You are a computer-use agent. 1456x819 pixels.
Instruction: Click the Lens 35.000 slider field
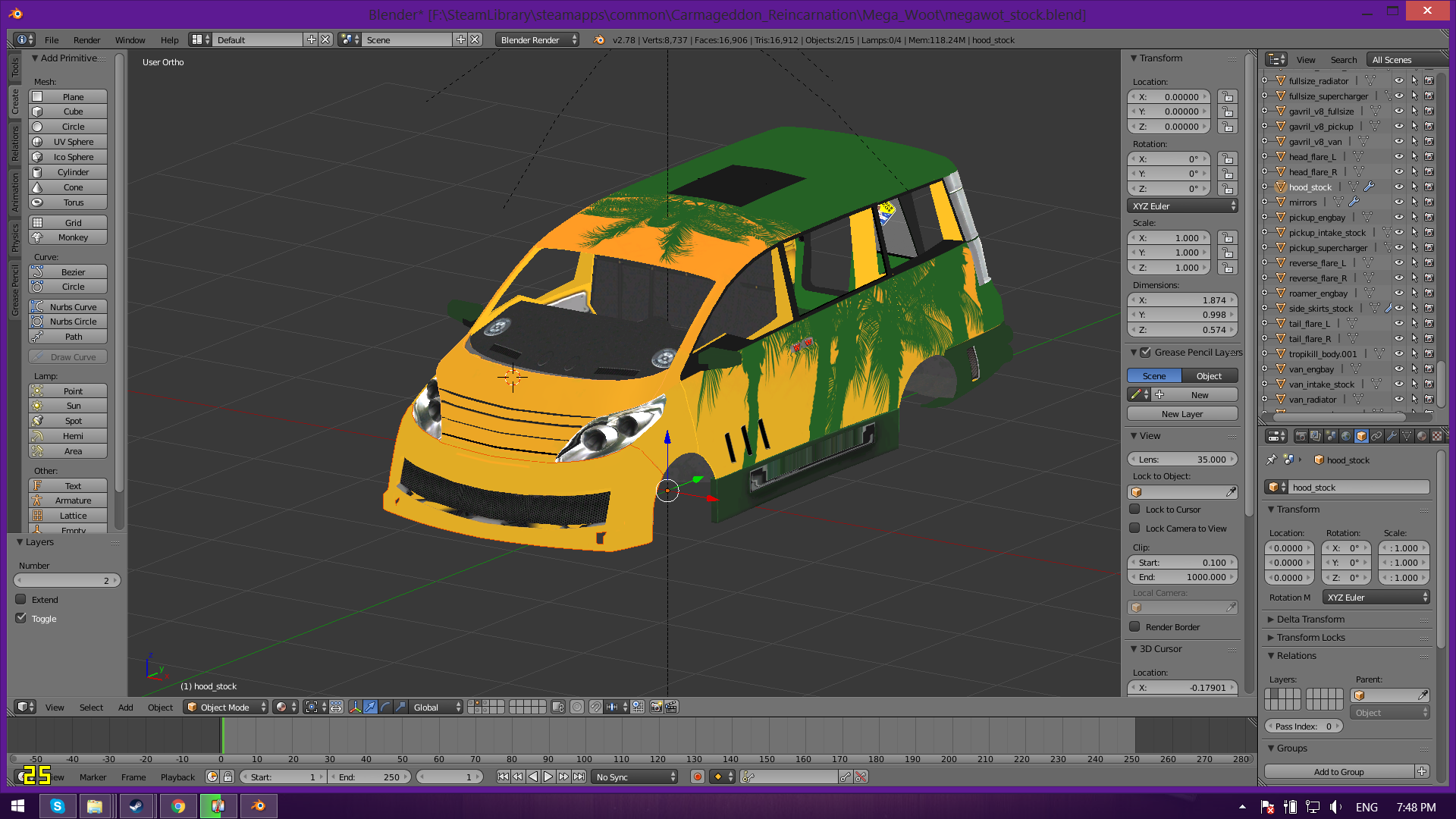click(x=1182, y=459)
